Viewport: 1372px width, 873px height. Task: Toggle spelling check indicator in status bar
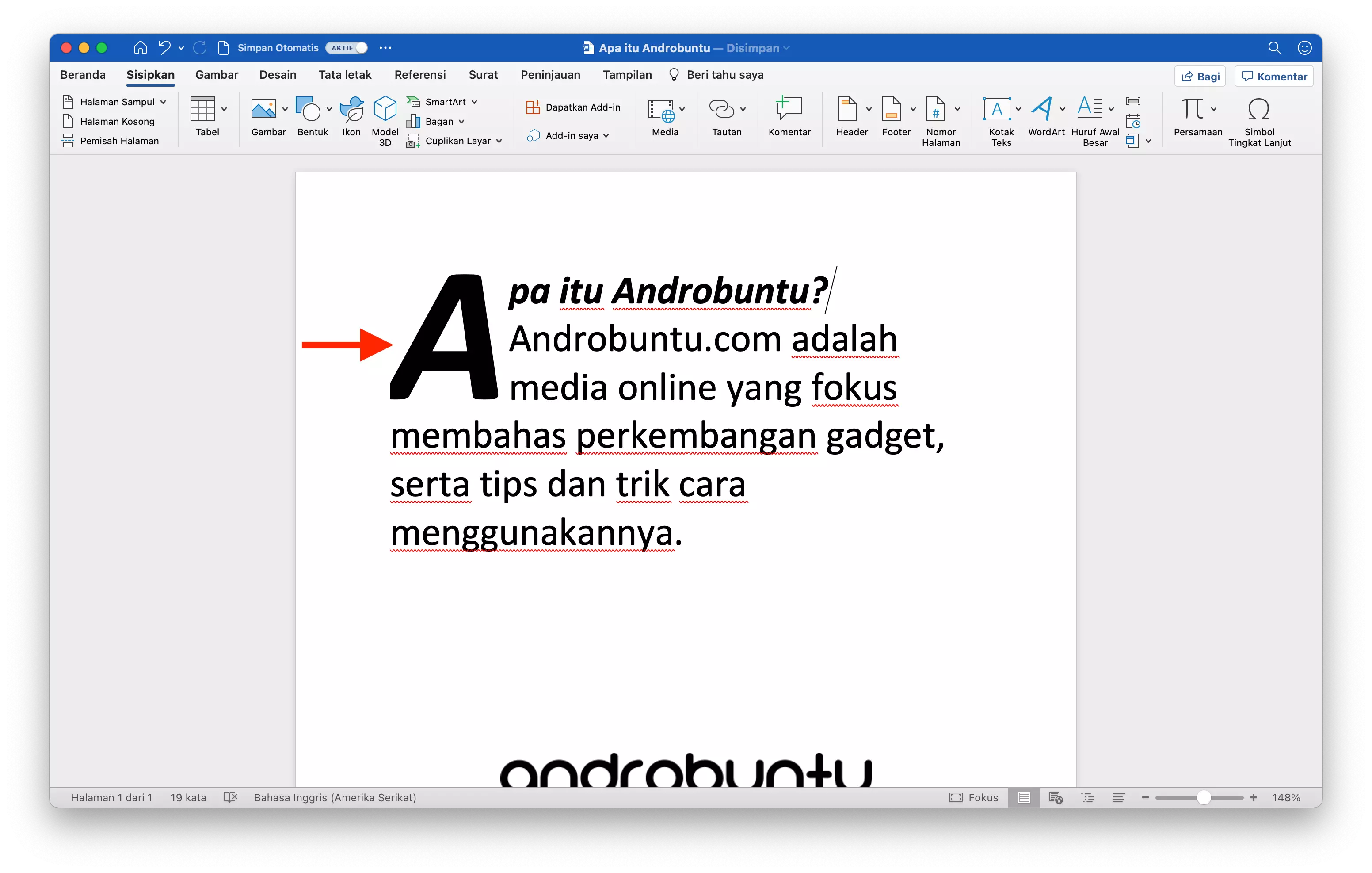(x=230, y=798)
